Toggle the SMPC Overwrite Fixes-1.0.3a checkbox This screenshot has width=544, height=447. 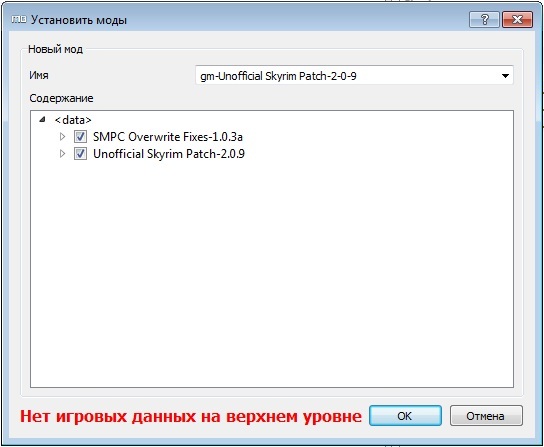pyautogui.click(x=80, y=137)
